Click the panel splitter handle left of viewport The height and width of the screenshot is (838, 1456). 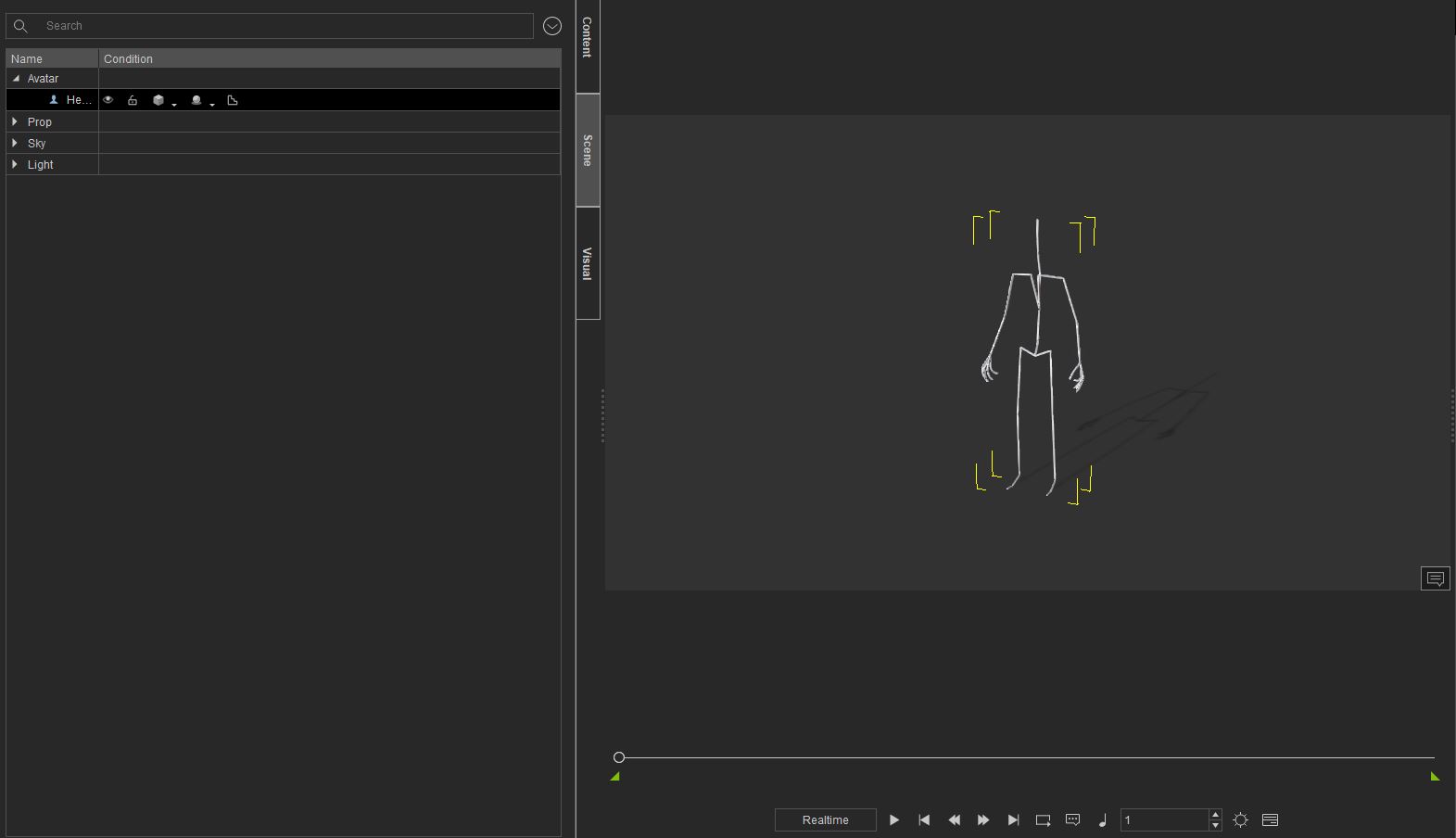tap(602, 415)
